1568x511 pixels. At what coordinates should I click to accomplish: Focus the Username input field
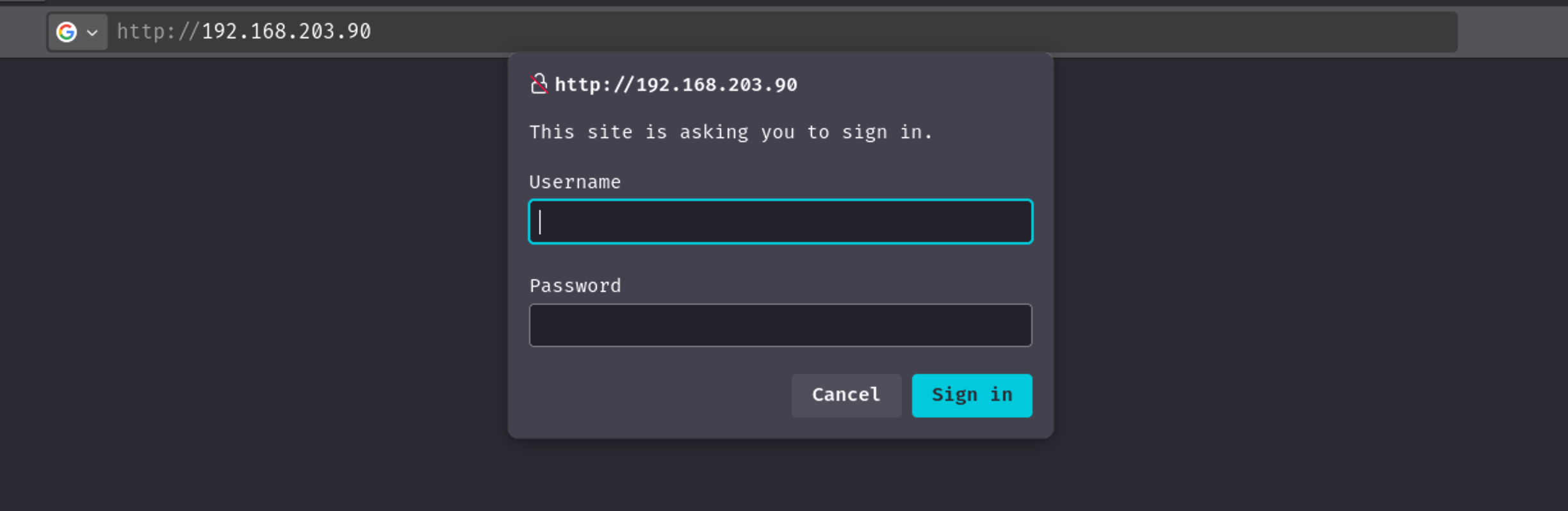[780, 222]
